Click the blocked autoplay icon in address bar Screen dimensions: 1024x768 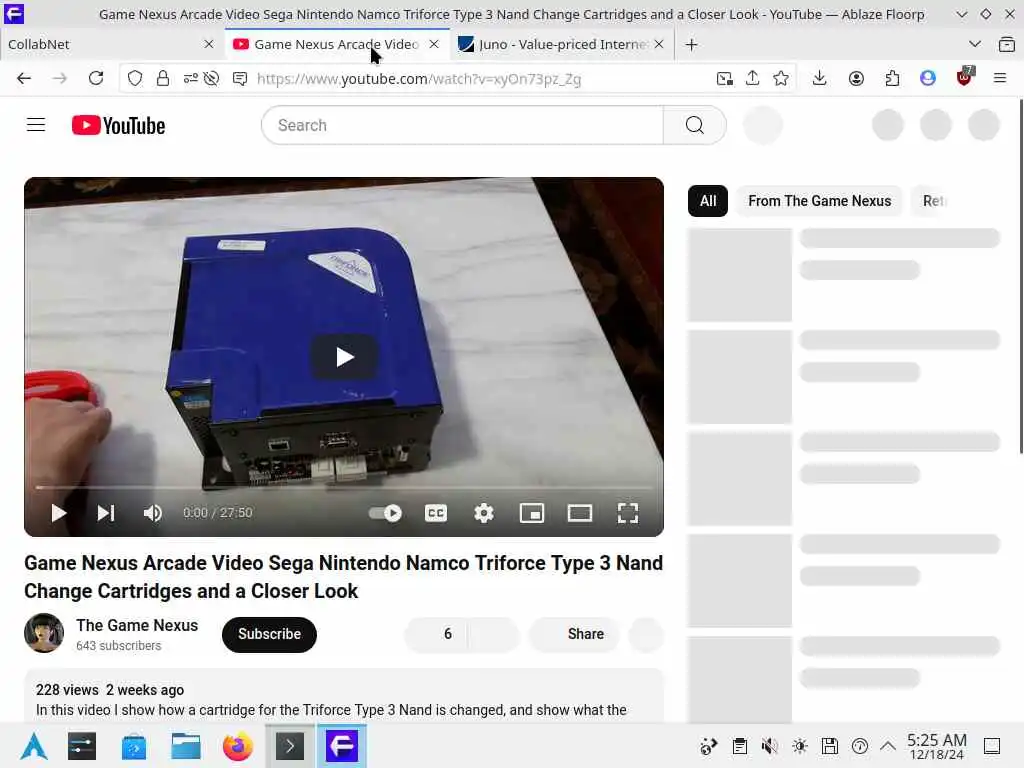coord(211,78)
